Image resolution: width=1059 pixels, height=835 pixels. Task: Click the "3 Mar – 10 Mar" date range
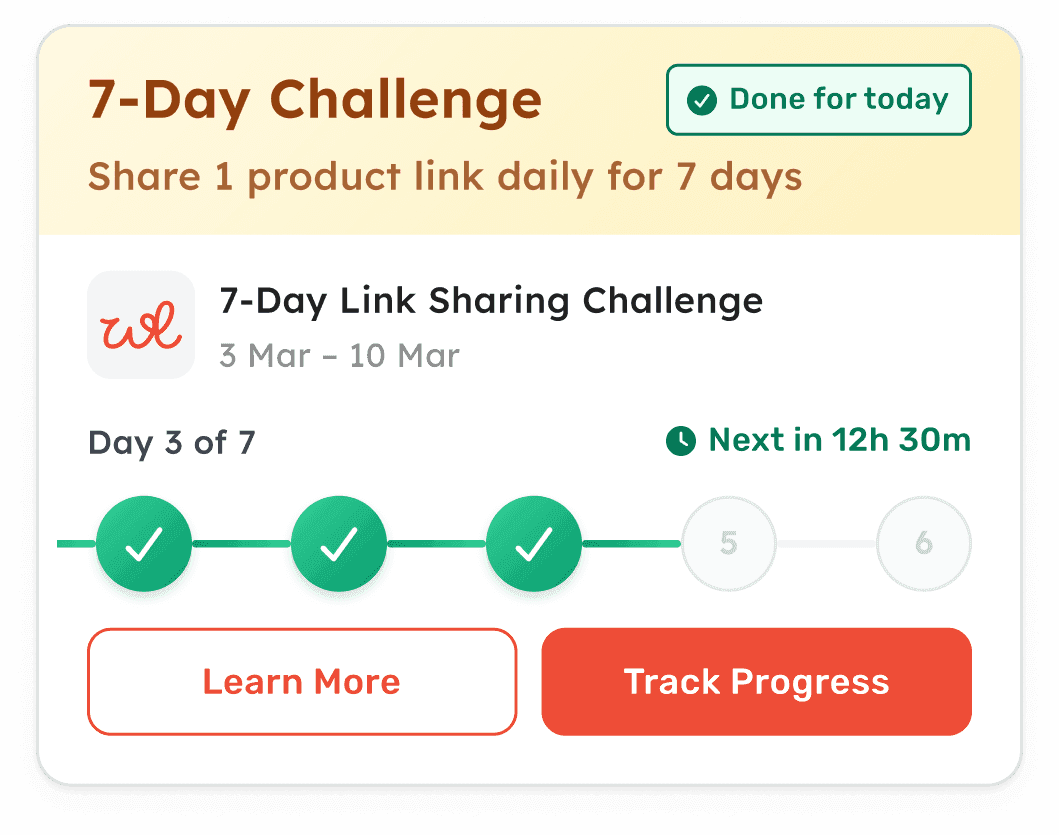tap(339, 355)
